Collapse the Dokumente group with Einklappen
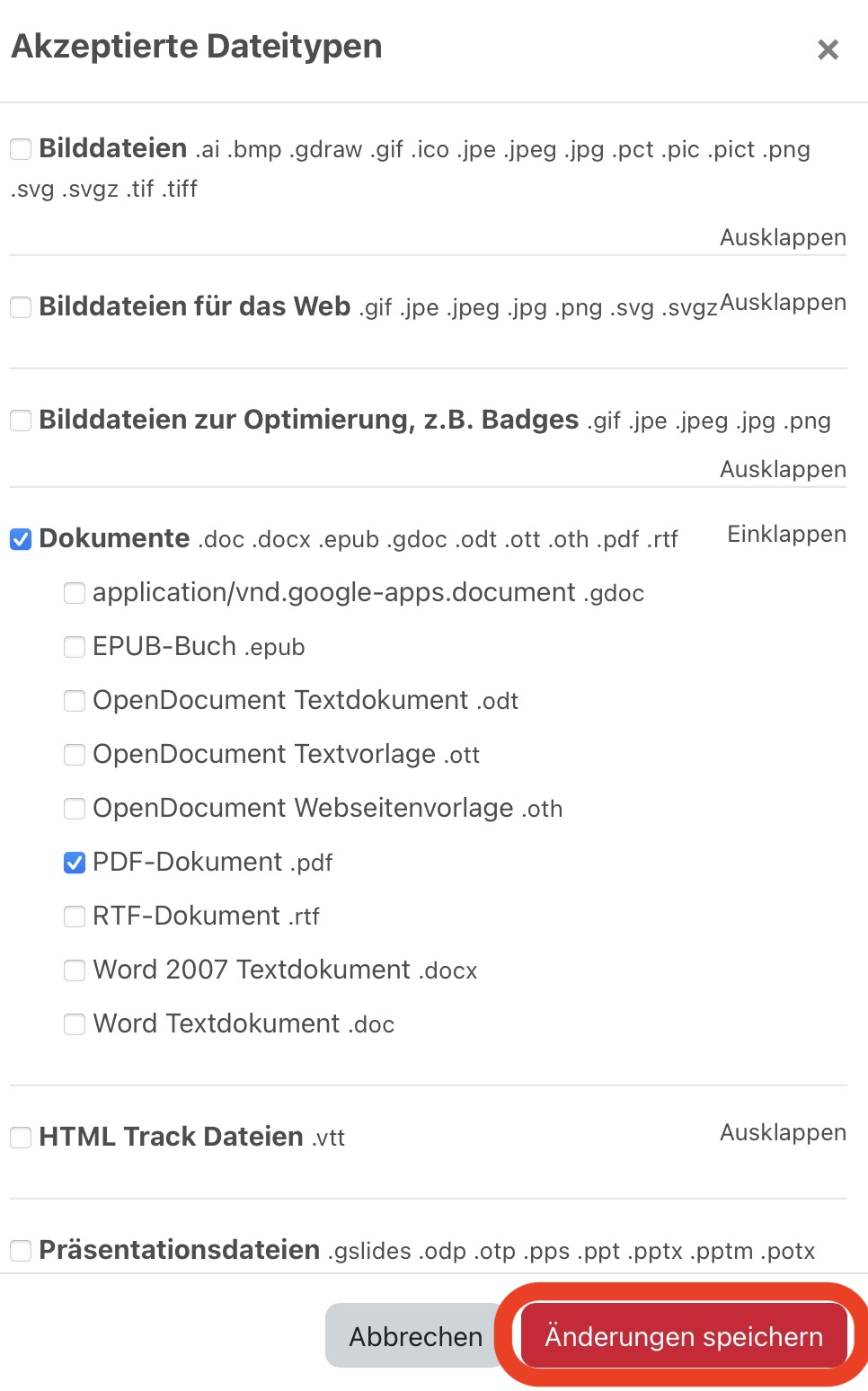 click(786, 535)
